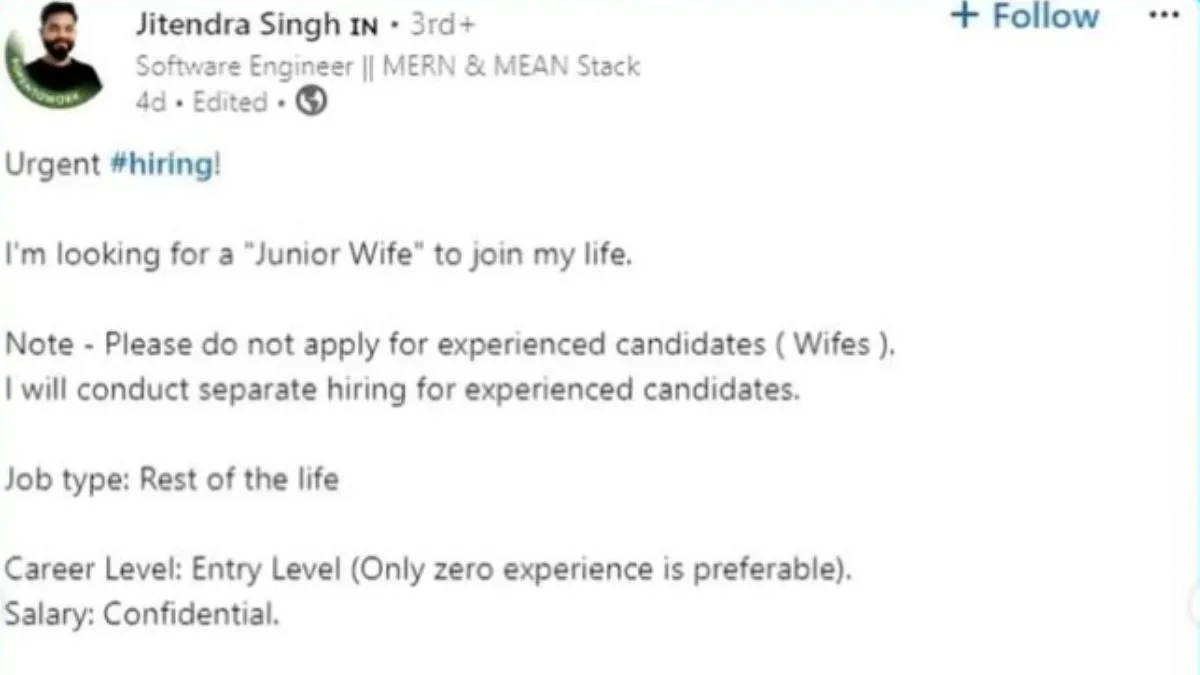Follow Jitendra Singh
Viewport: 1200px width, 675px height.
tap(1045, 17)
